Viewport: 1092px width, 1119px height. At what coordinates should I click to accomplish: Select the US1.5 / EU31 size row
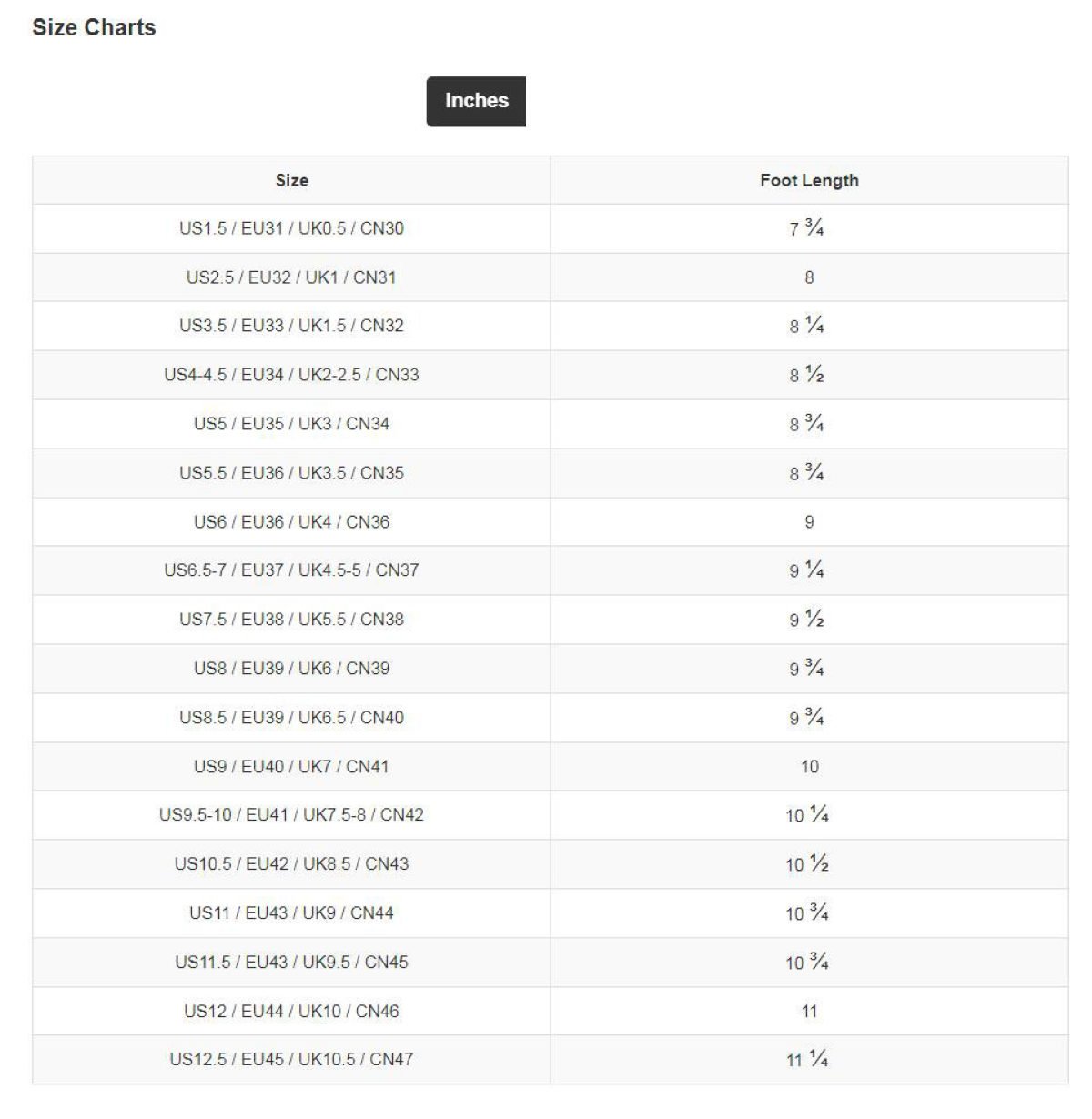pos(291,228)
